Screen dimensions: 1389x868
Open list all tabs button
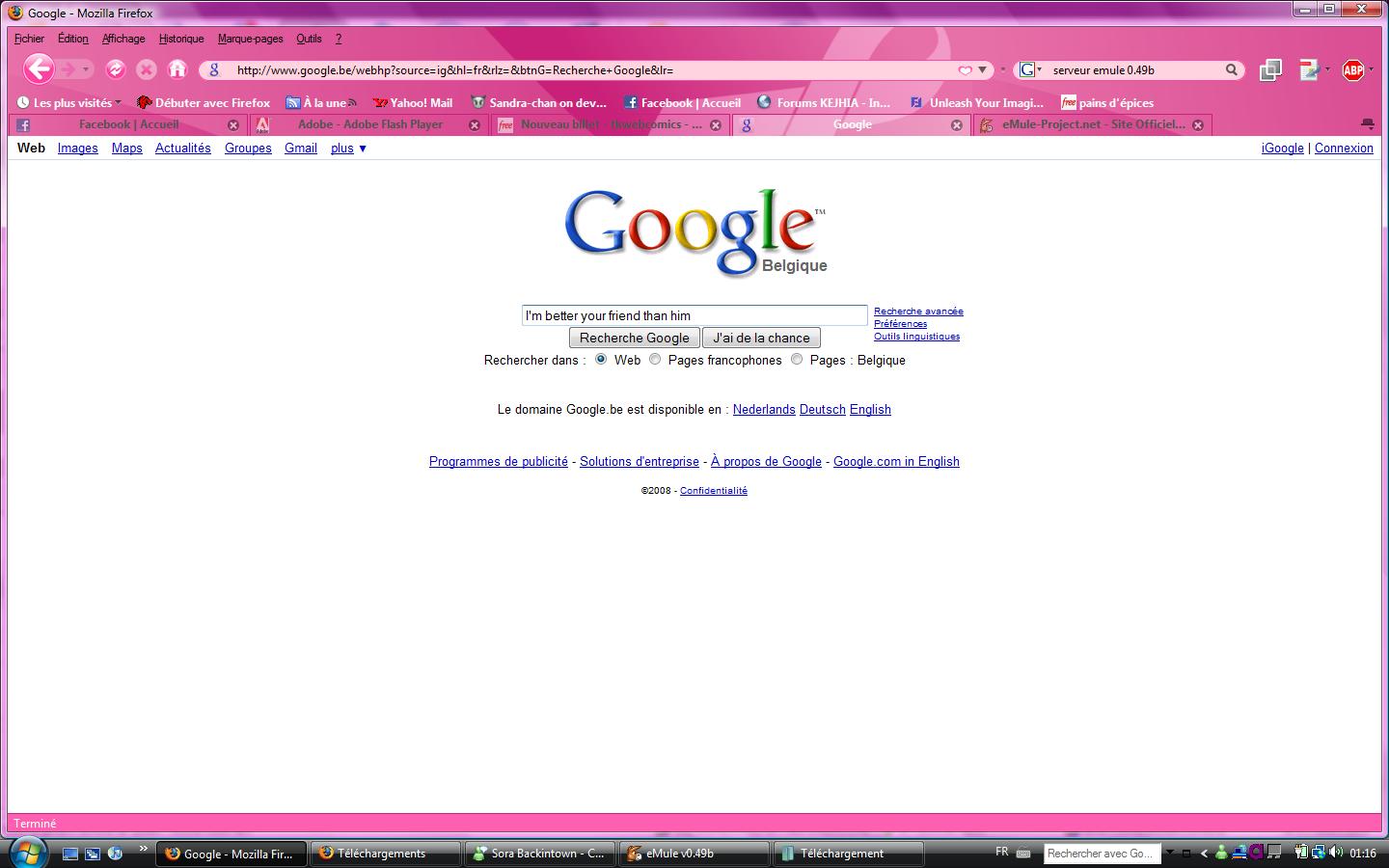1367,124
